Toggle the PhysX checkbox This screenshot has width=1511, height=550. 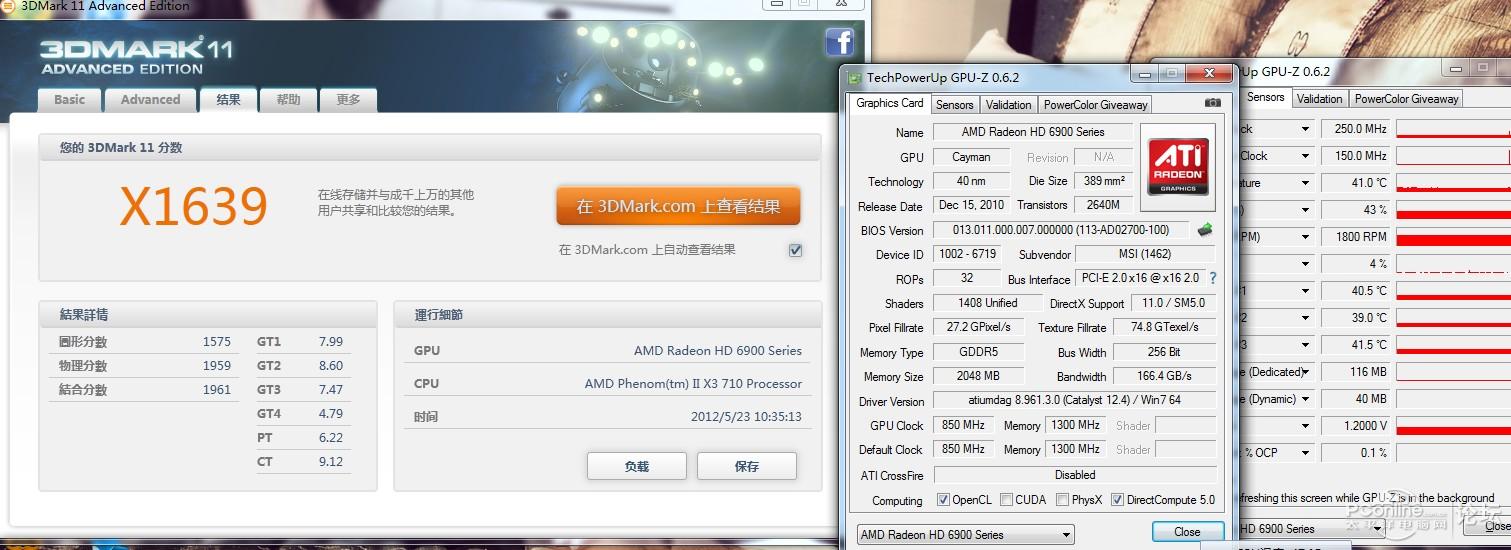click(x=1062, y=500)
